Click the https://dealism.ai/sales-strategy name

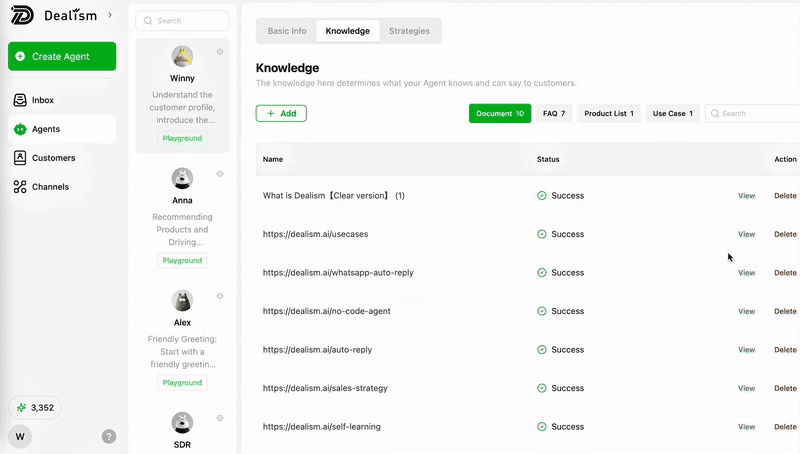pyautogui.click(x=325, y=388)
